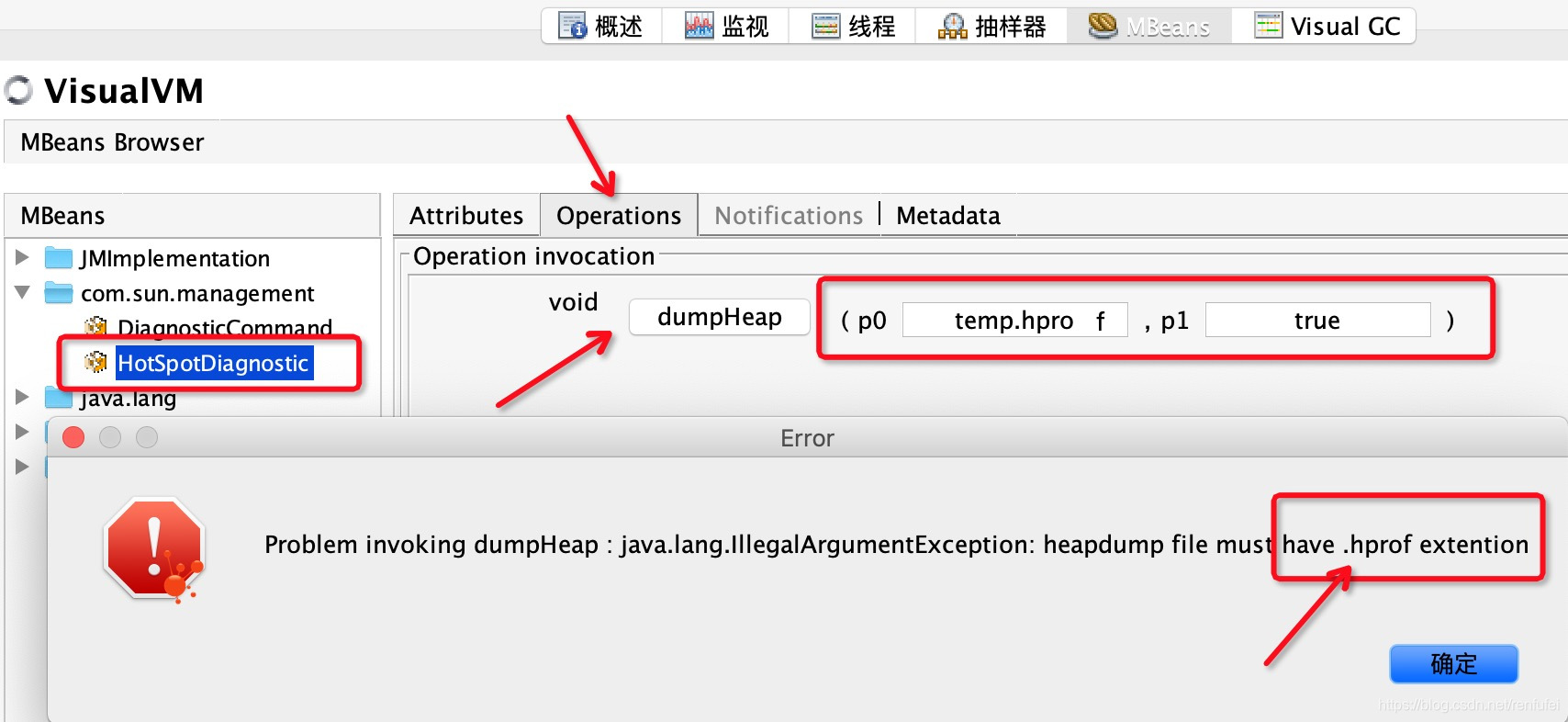Click the Visual GC tab icon
The width and height of the screenshot is (1568, 722).
[1268, 26]
